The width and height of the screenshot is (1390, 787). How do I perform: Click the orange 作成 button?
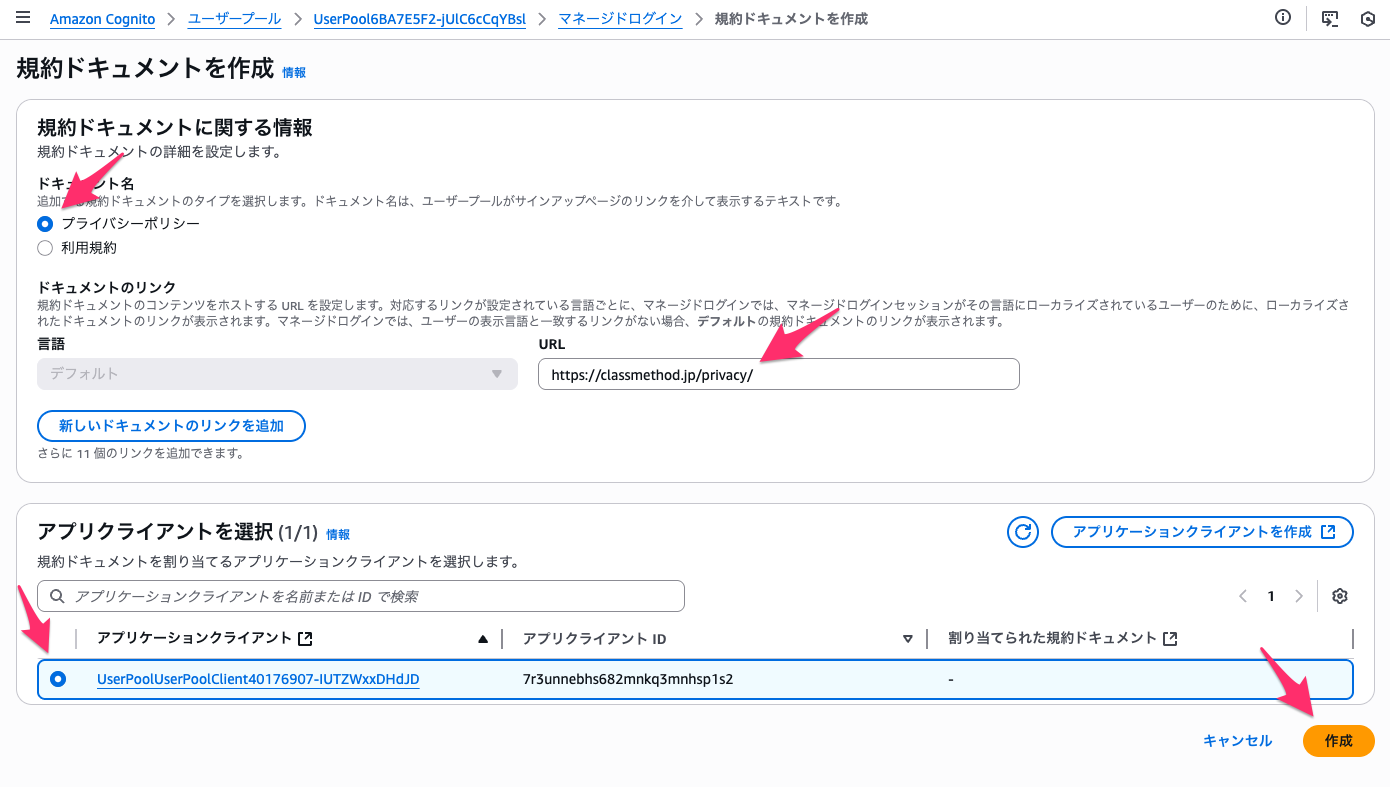coord(1339,741)
